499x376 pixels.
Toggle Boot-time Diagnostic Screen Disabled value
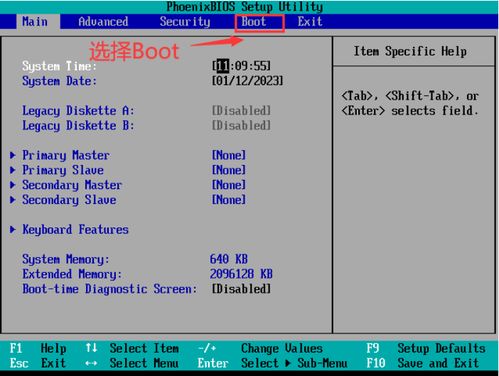pyautogui.click(x=241, y=289)
